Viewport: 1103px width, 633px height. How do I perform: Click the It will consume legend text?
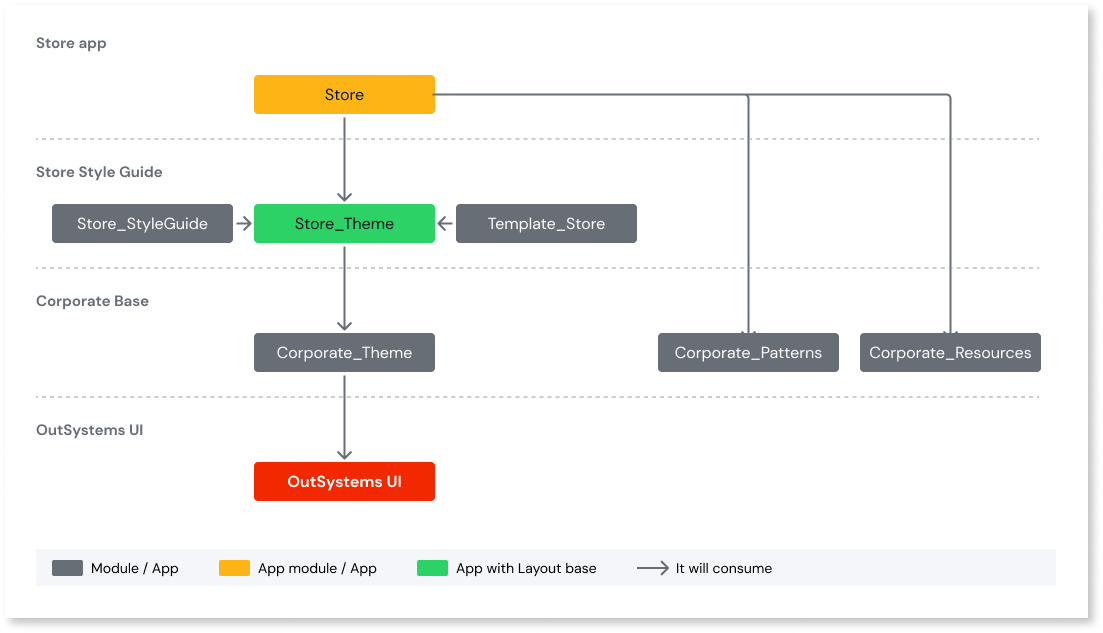(x=724, y=568)
